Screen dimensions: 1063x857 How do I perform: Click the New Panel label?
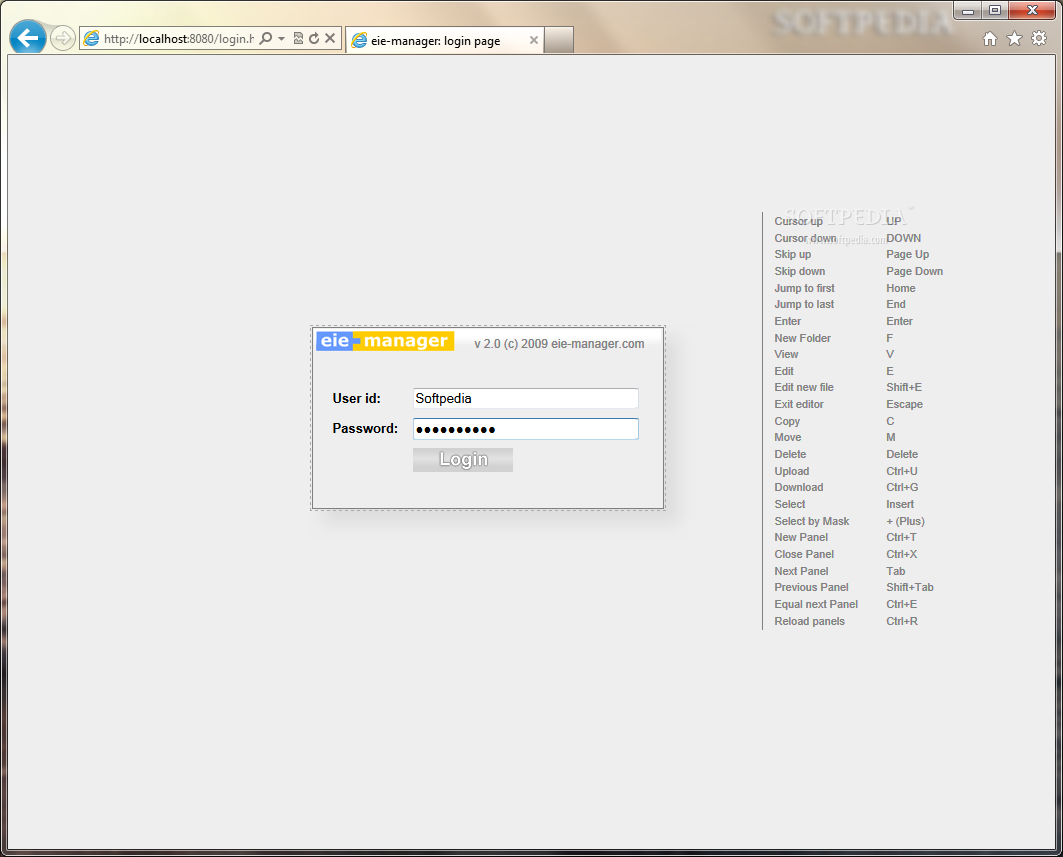801,537
